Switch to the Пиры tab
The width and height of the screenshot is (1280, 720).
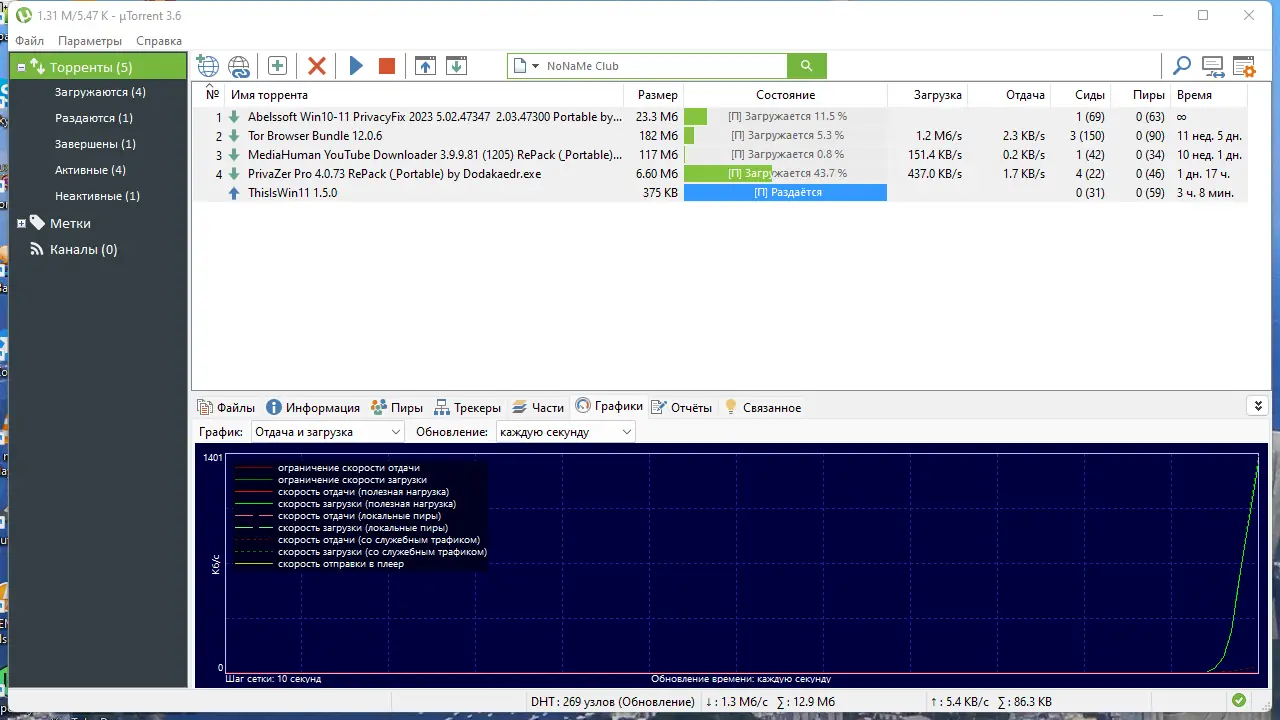pyautogui.click(x=397, y=408)
